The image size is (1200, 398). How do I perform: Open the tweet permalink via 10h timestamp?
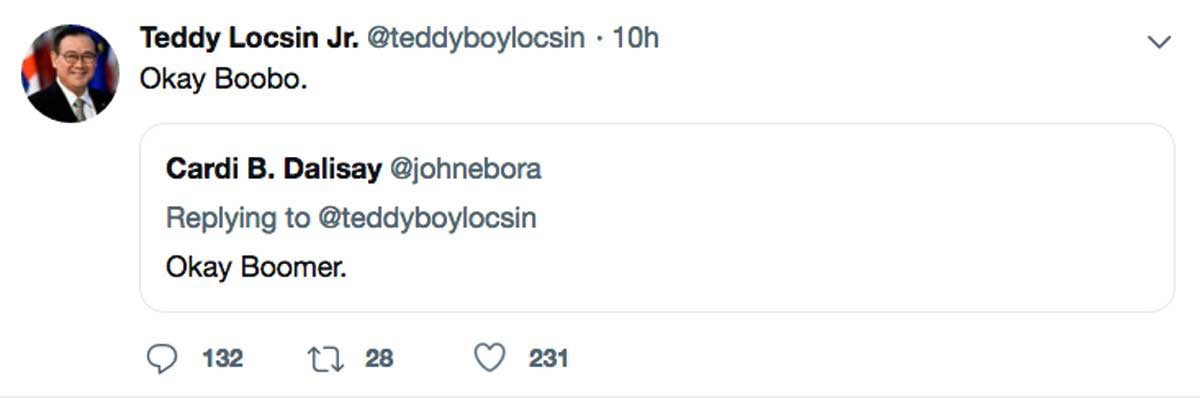pos(634,38)
